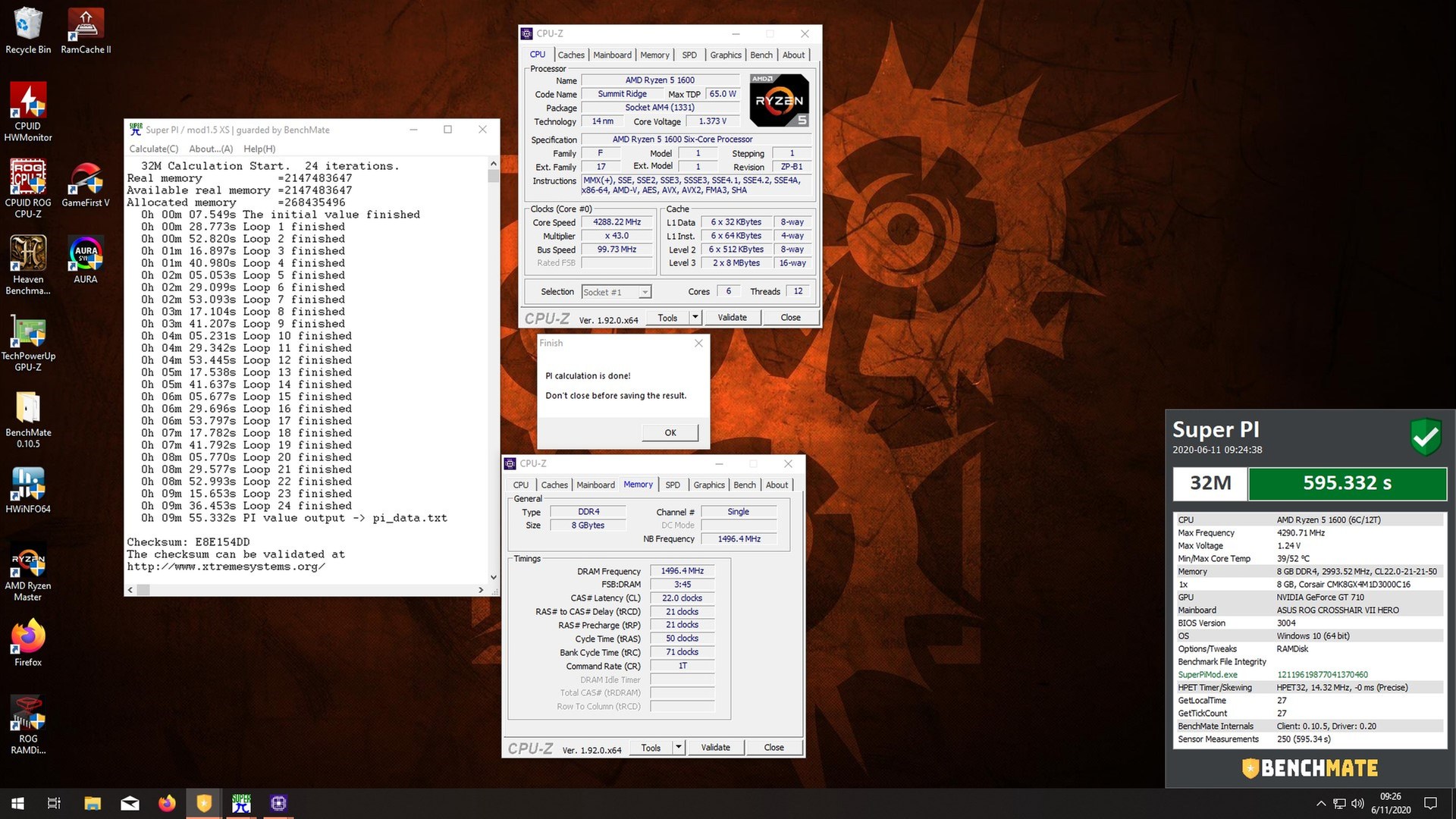Open File Explorer from the taskbar
Image resolution: width=1456 pixels, height=819 pixels.
pos(93,803)
